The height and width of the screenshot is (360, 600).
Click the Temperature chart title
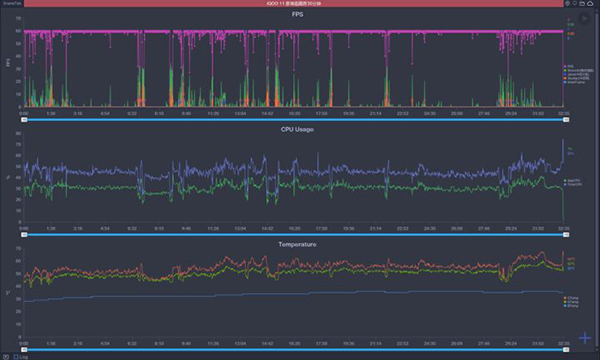point(297,244)
